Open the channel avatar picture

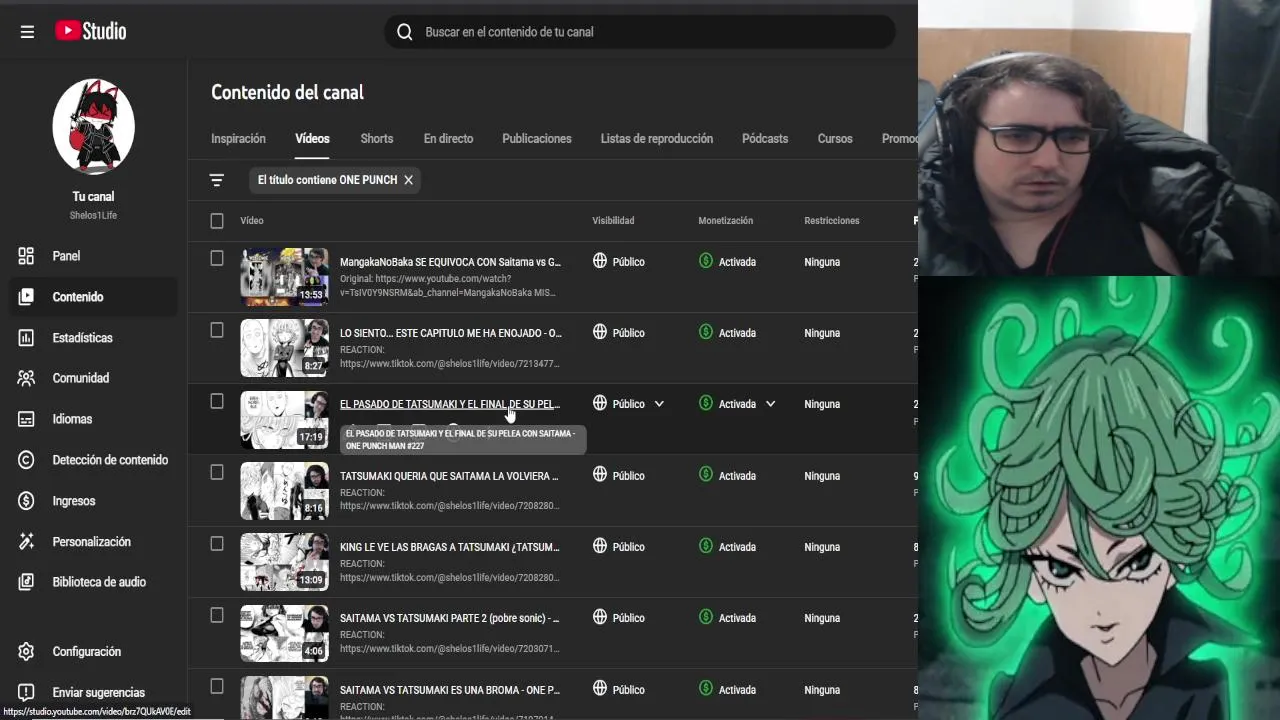click(x=93, y=126)
